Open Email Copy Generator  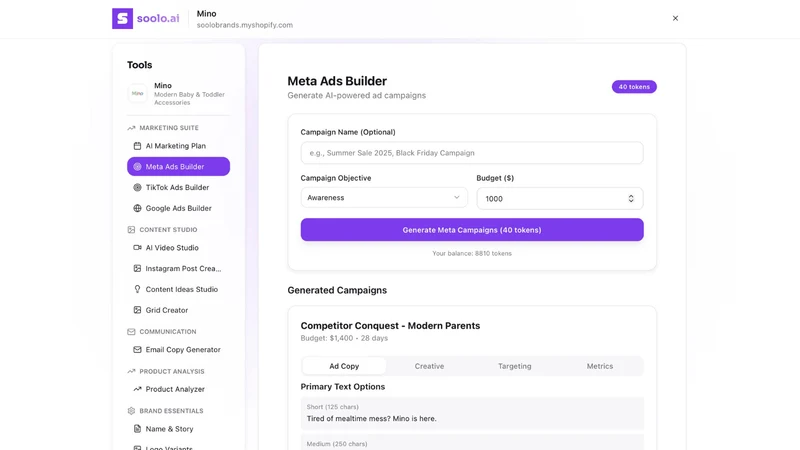[x=179, y=350]
